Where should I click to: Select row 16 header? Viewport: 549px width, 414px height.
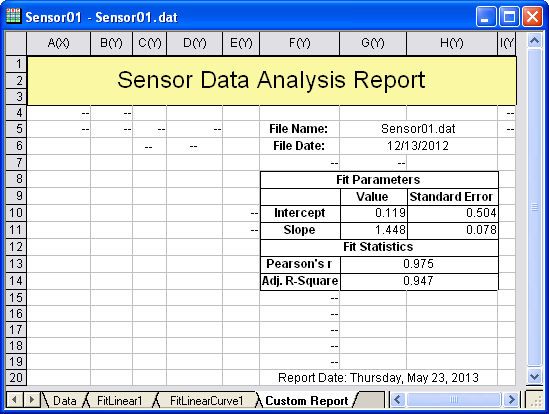16,314
